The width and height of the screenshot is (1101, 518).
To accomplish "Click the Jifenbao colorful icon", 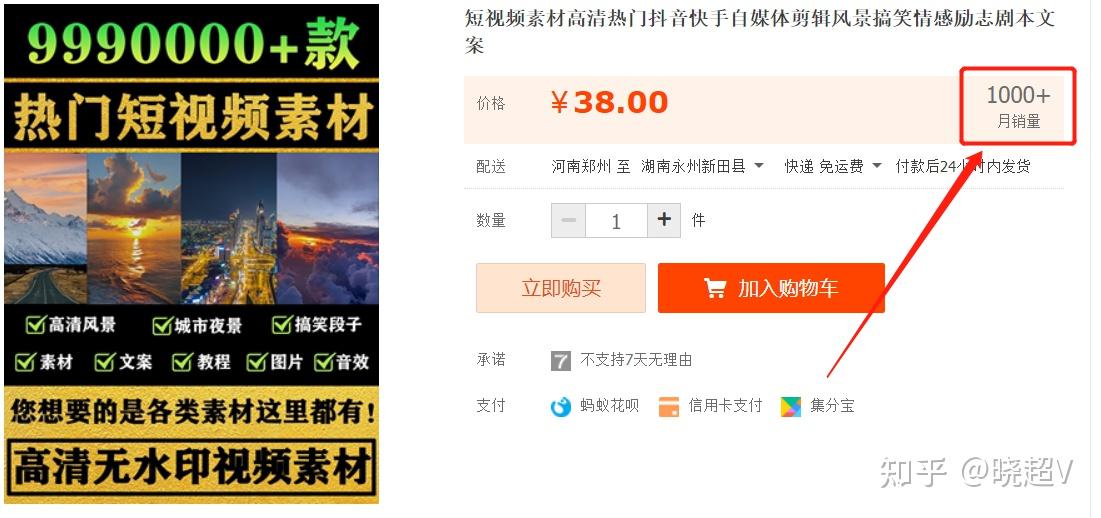I will point(791,406).
